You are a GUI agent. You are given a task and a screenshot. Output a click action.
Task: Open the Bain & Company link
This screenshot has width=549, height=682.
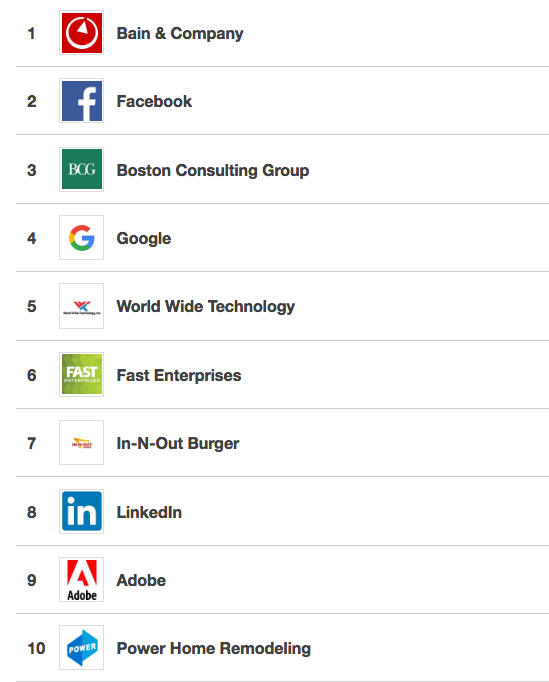[x=180, y=33]
